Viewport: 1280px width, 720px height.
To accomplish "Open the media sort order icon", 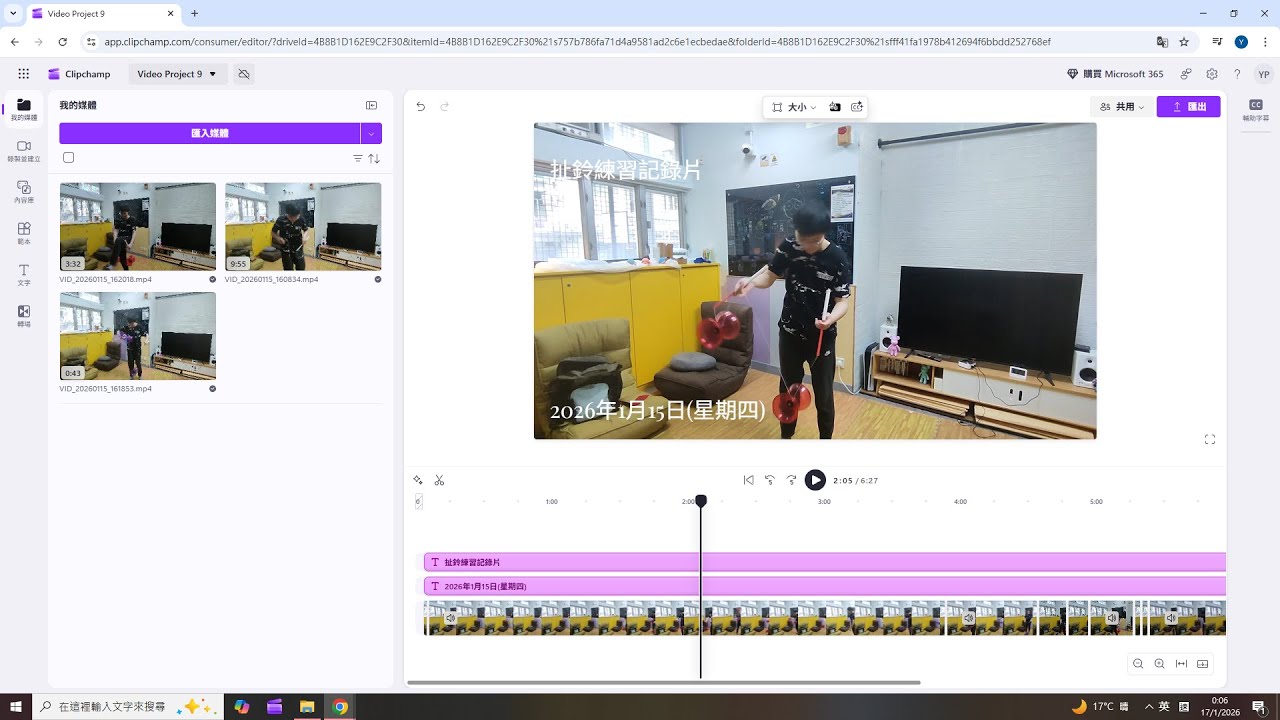I will pos(374,158).
